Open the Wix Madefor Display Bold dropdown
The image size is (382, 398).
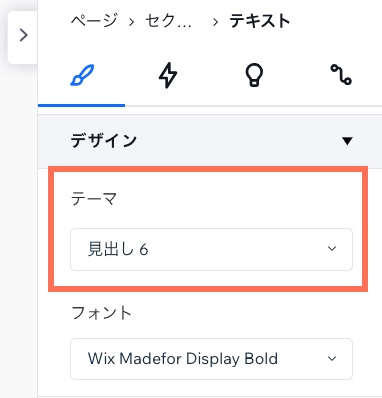click(211, 359)
